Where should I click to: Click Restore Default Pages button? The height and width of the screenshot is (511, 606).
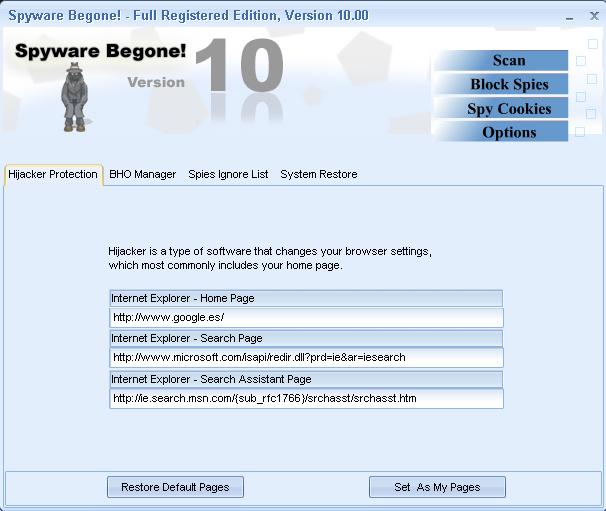[175, 487]
